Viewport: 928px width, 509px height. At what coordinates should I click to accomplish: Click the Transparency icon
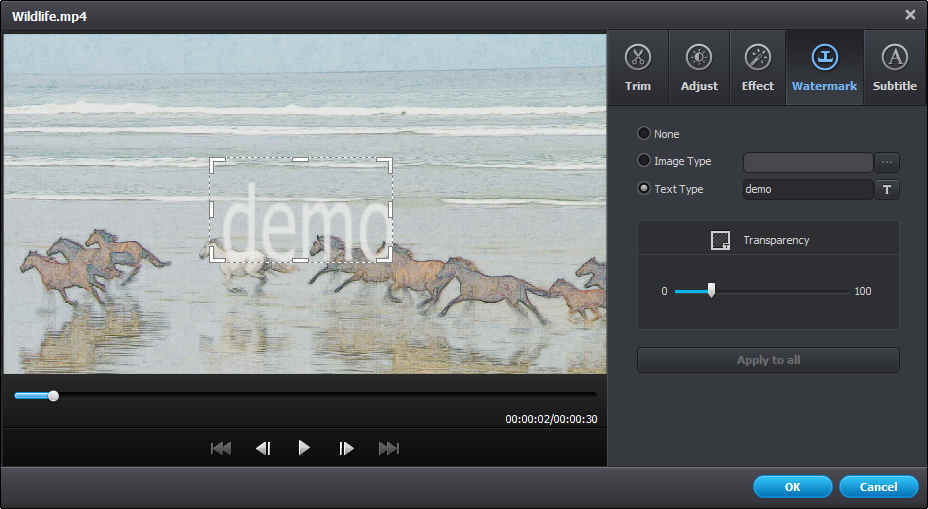pos(720,240)
